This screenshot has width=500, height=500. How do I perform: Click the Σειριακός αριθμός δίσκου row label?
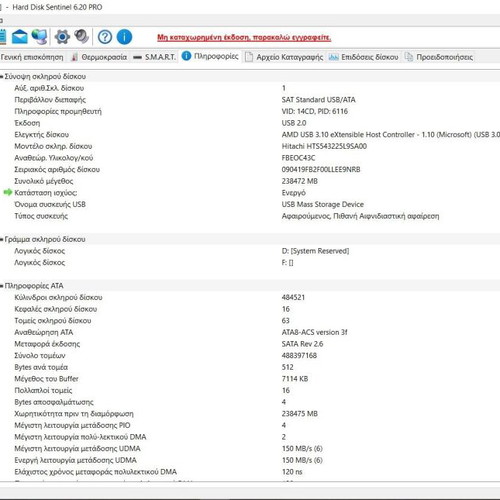click(57, 170)
